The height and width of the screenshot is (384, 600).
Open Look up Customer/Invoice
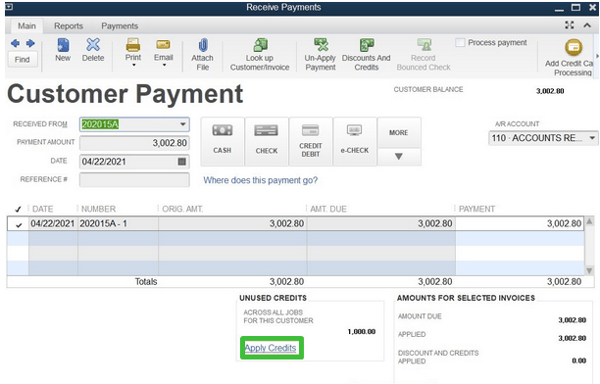tap(260, 54)
